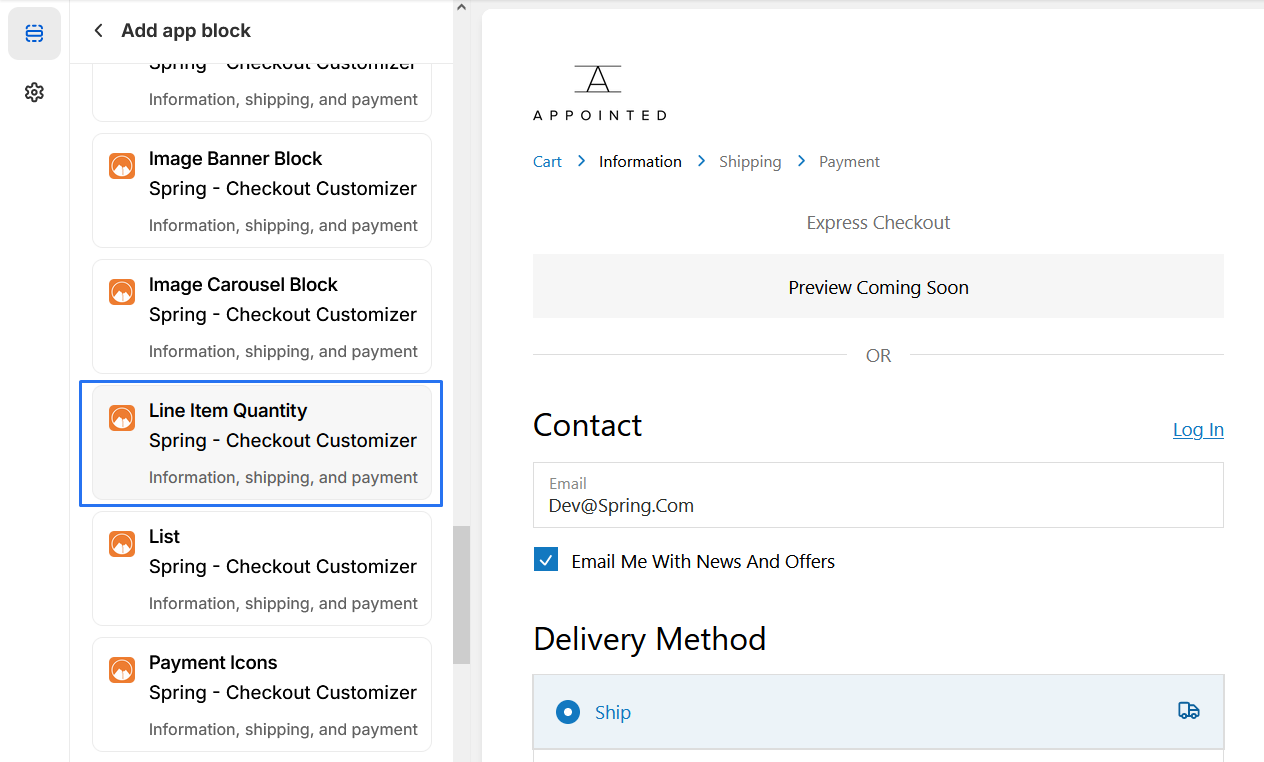Click the Image Banner Block app icon
Screen dimensions: 1264x762
pos(122,167)
